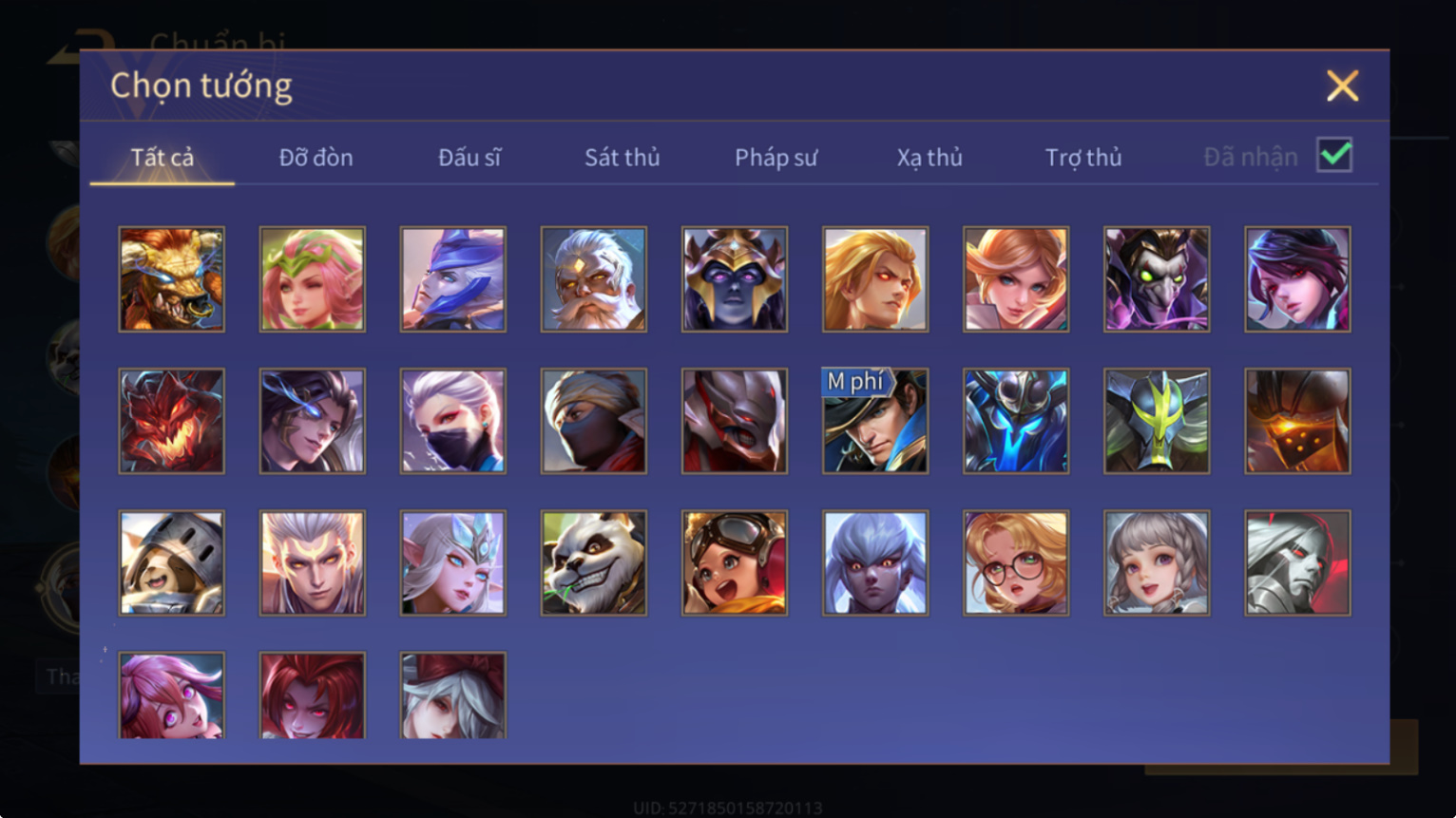Open the Đấu sĩ tab

469,158
